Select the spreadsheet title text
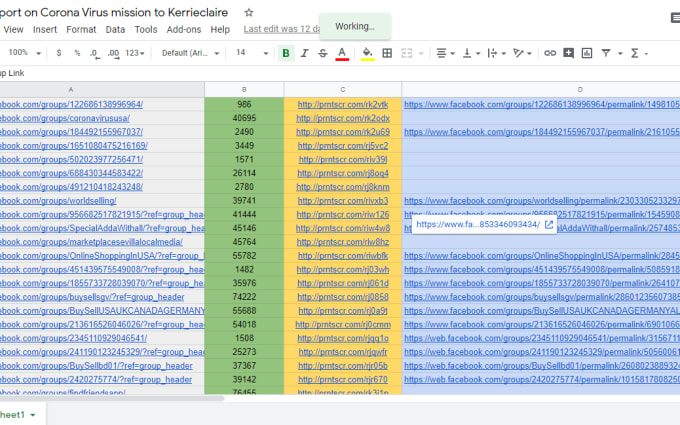This screenshot has height=425, width=680. point(114,13)
